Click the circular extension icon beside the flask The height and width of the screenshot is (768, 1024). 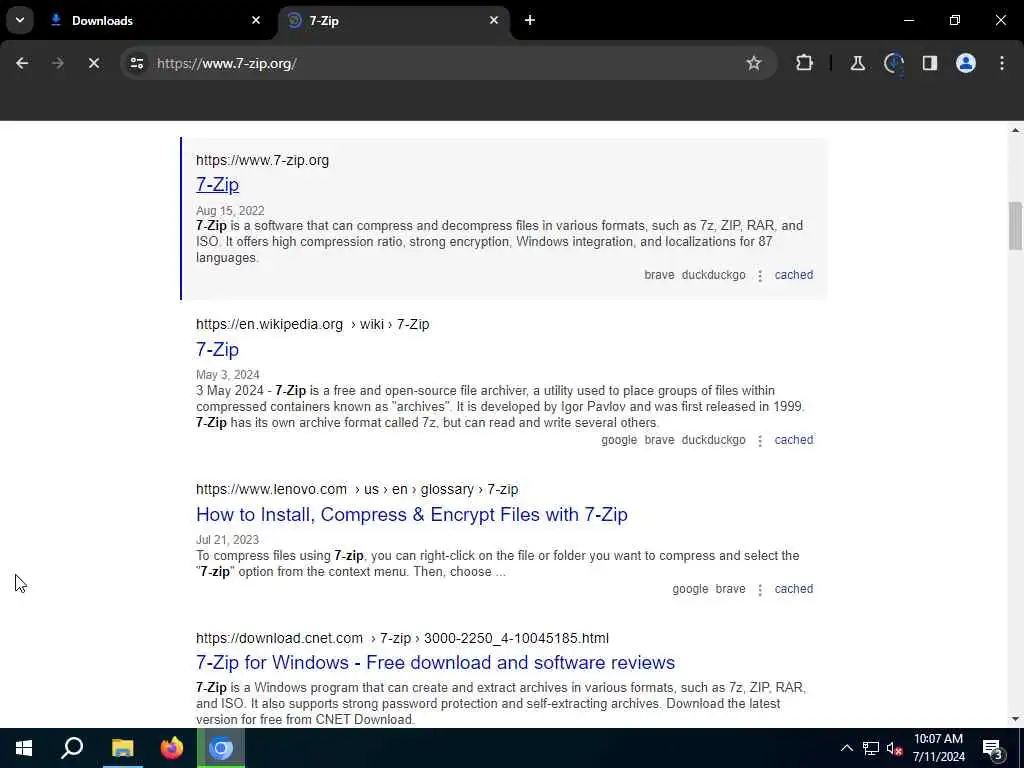coord(893,63)
